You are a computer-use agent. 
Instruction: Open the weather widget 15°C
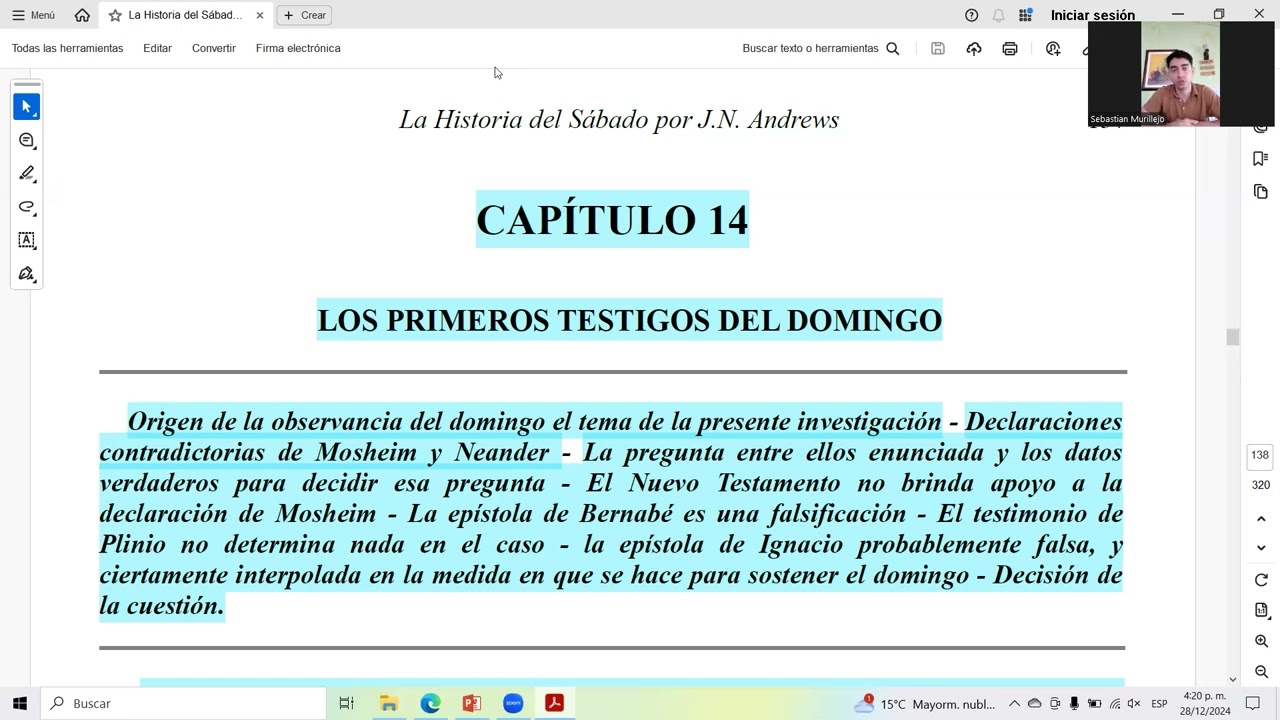pos(924,704)
